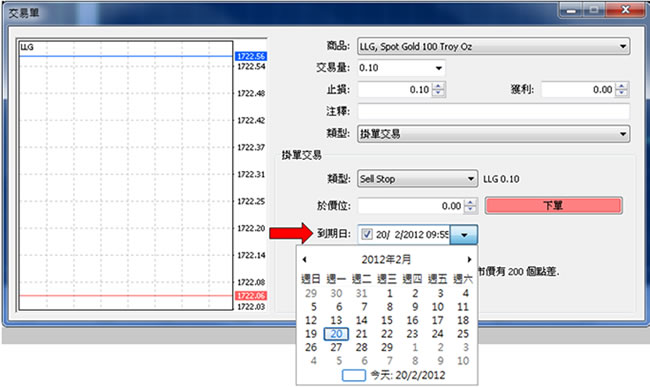Image resolution: width=650 pixels, height=387 pixels.
Task: Go to next month in calendar
Action: coord(469,259)
